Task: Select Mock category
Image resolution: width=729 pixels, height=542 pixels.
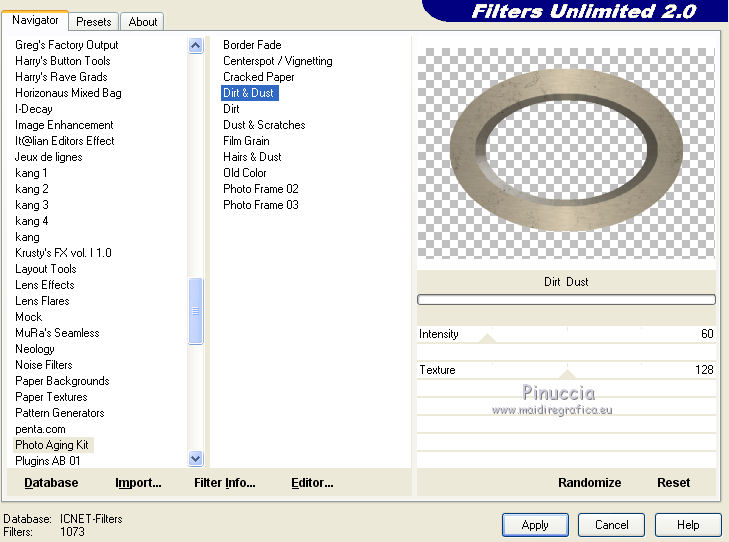Action: point(28,317)
